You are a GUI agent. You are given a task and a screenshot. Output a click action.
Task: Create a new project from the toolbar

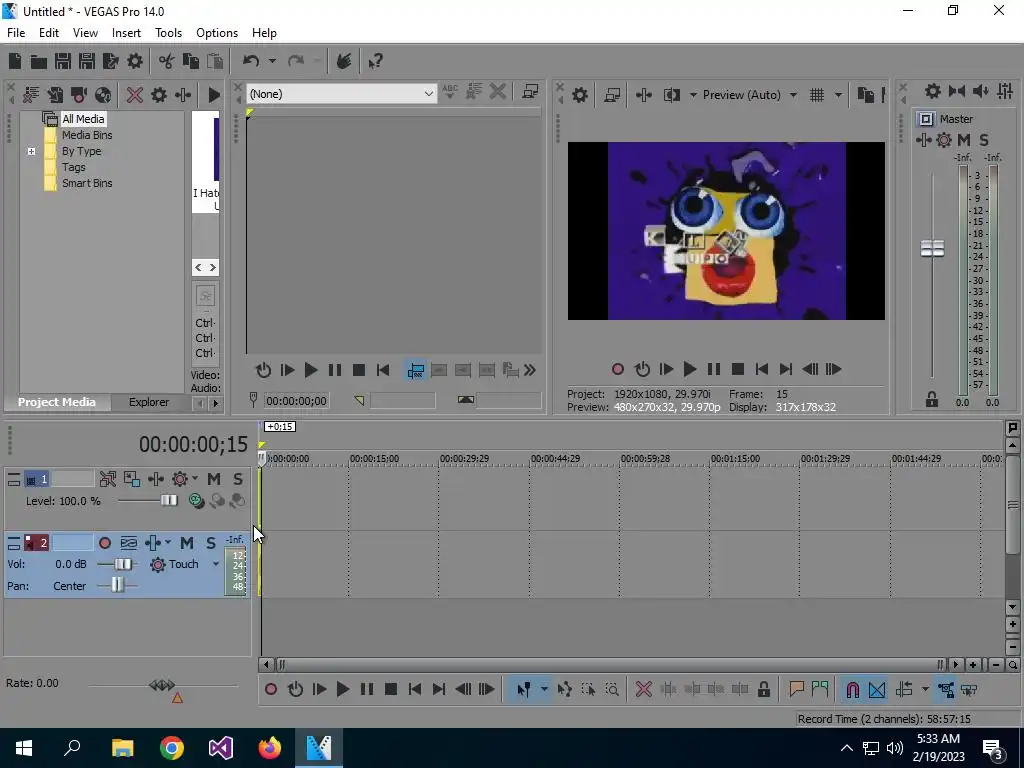click(15, 61)
